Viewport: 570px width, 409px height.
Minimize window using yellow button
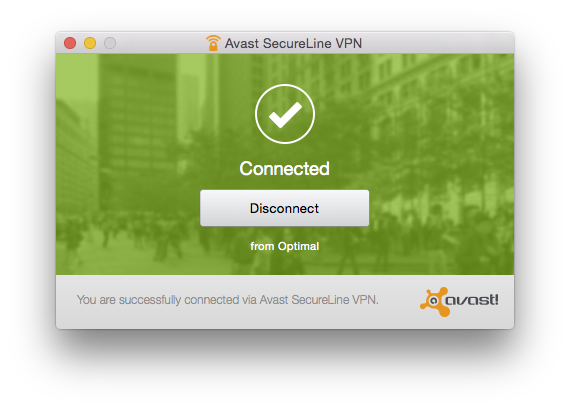pos(90,43)
